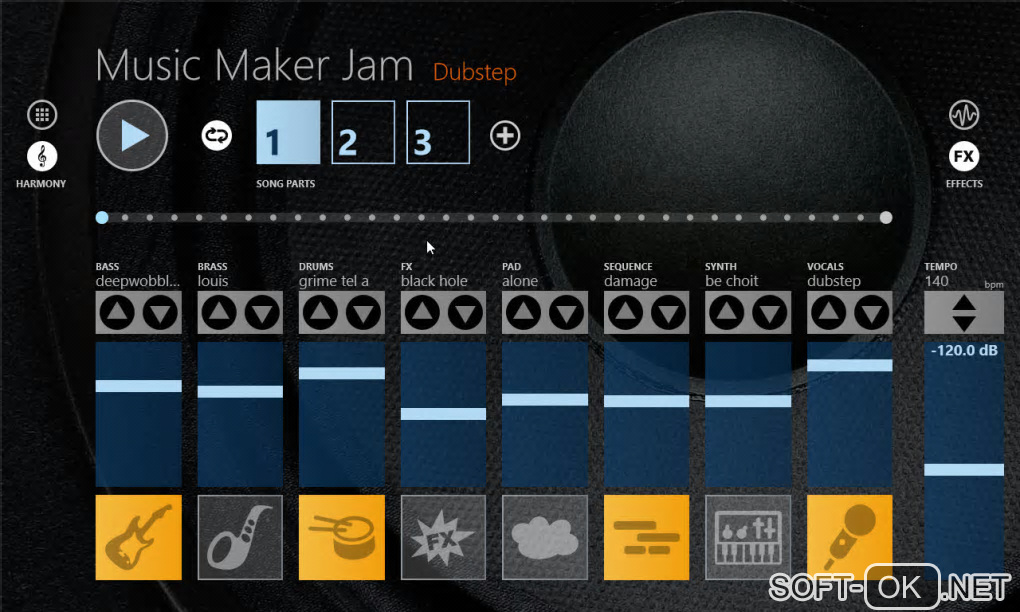The height and width of the screenshot is (612, 1020).
Task: Click Synth up arrow
Action: tap(727, 313)
